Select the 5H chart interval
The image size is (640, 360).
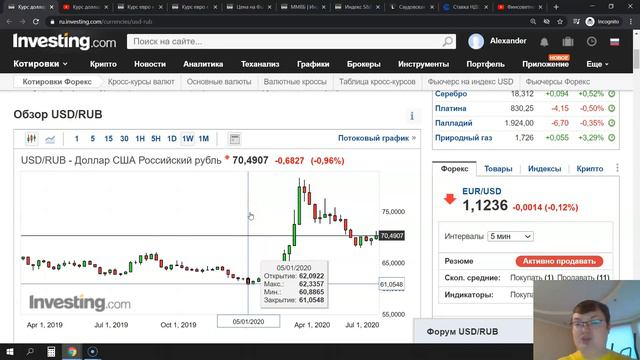point(156,139)
